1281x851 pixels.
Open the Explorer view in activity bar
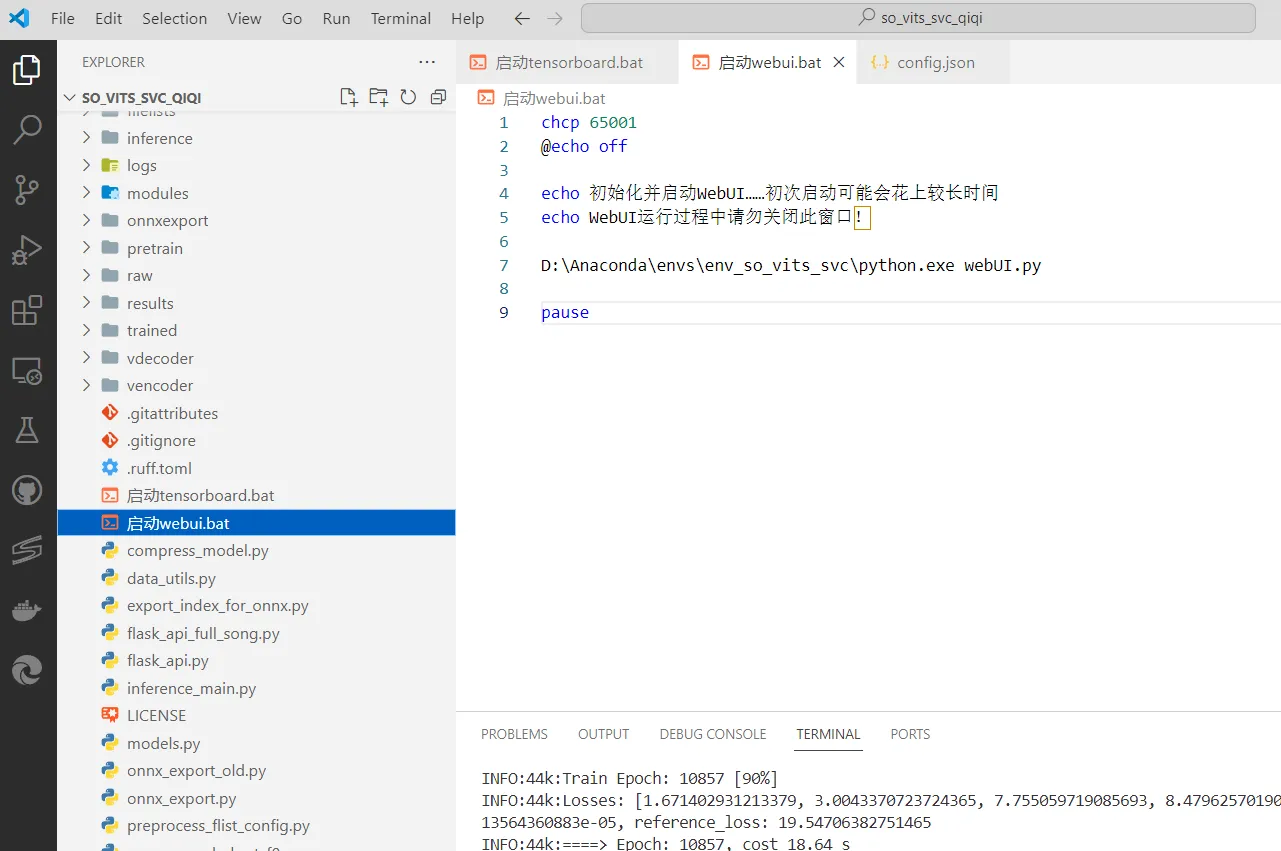(27, 70)
